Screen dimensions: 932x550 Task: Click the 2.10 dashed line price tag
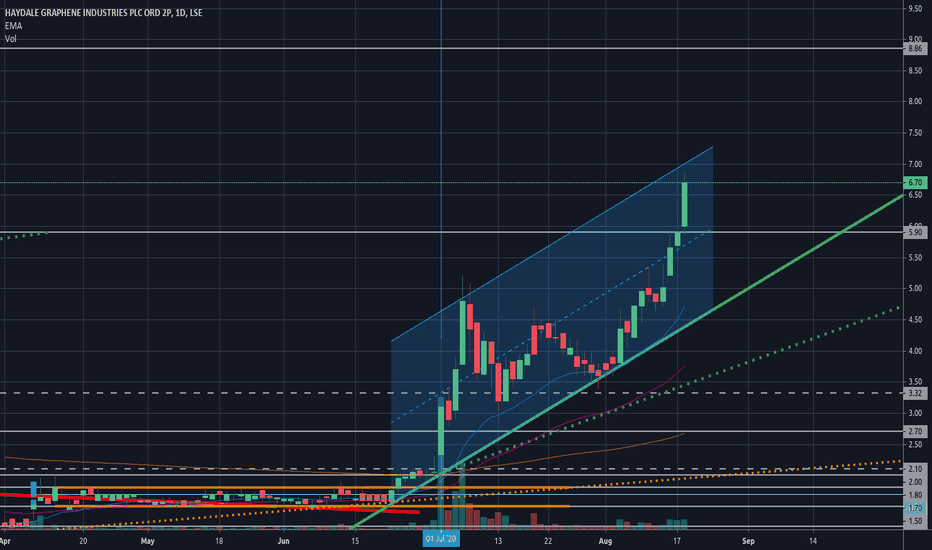(x=915, y=469)
